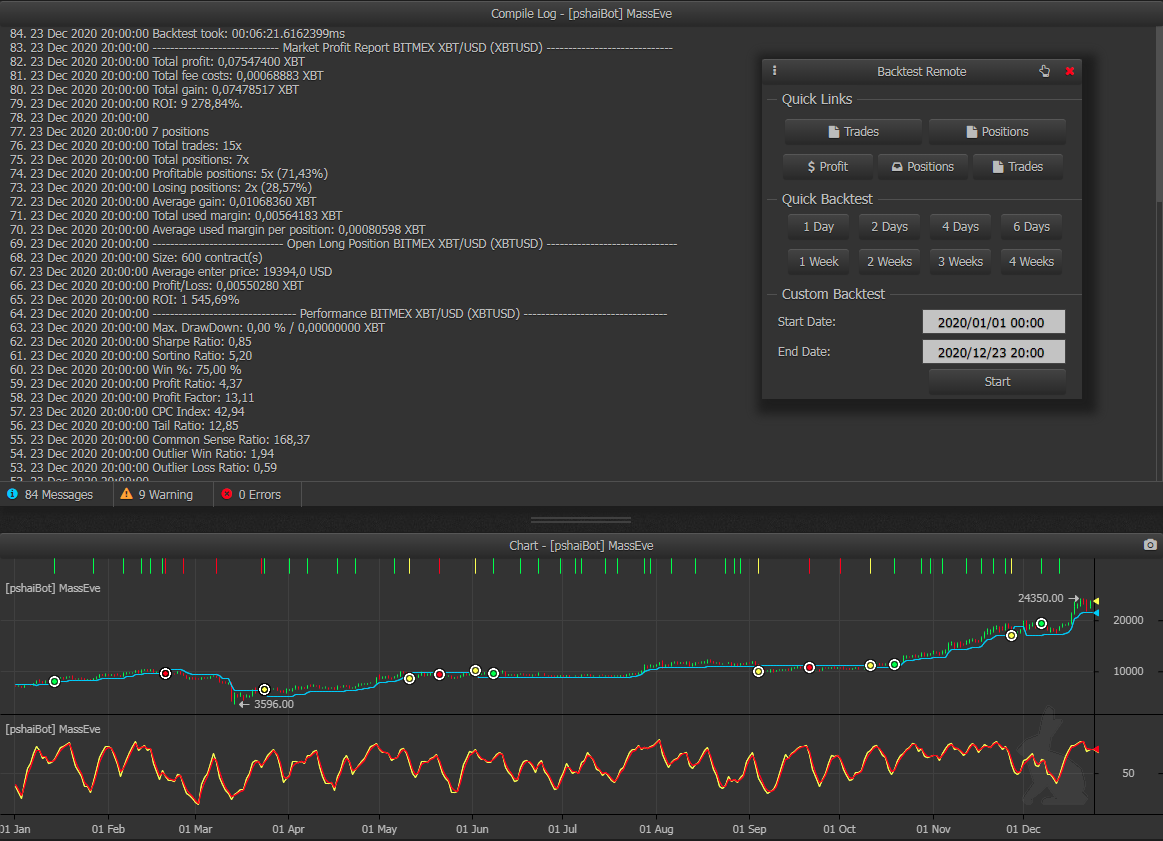Click the Total profit log line
The image size is (1163, 841).
pos(157,62)
